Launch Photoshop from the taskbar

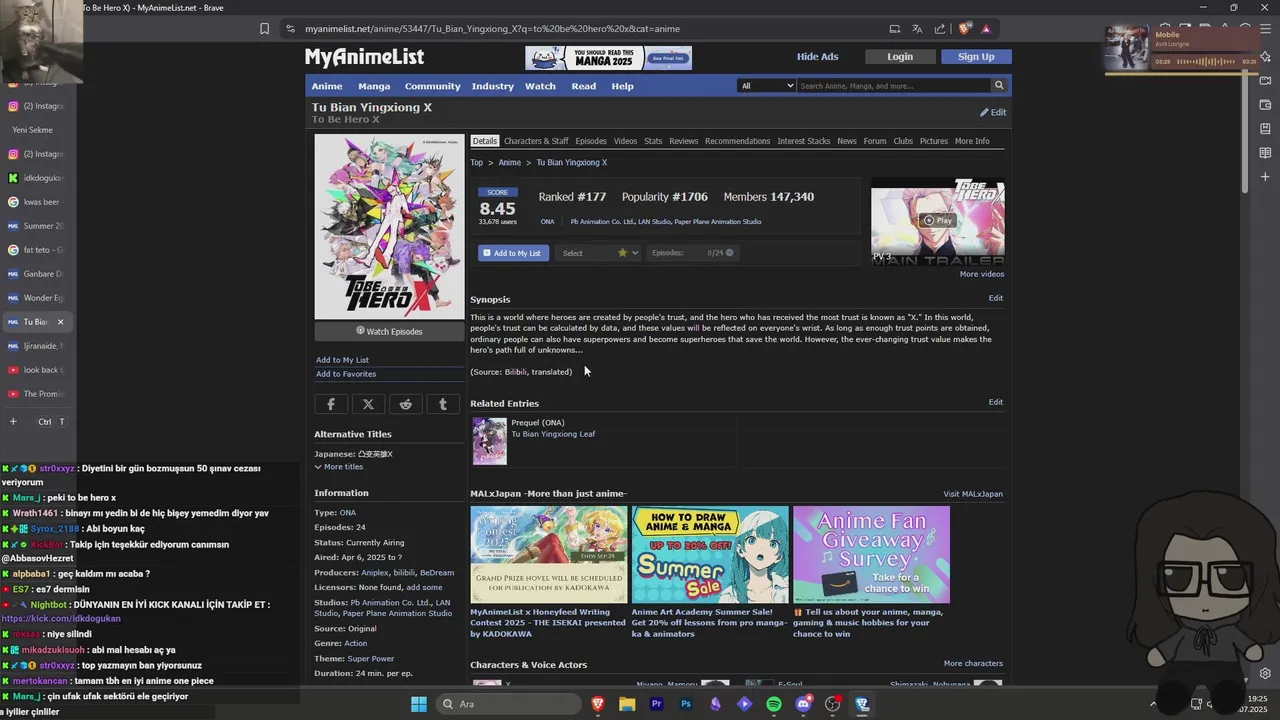[686, 704]
